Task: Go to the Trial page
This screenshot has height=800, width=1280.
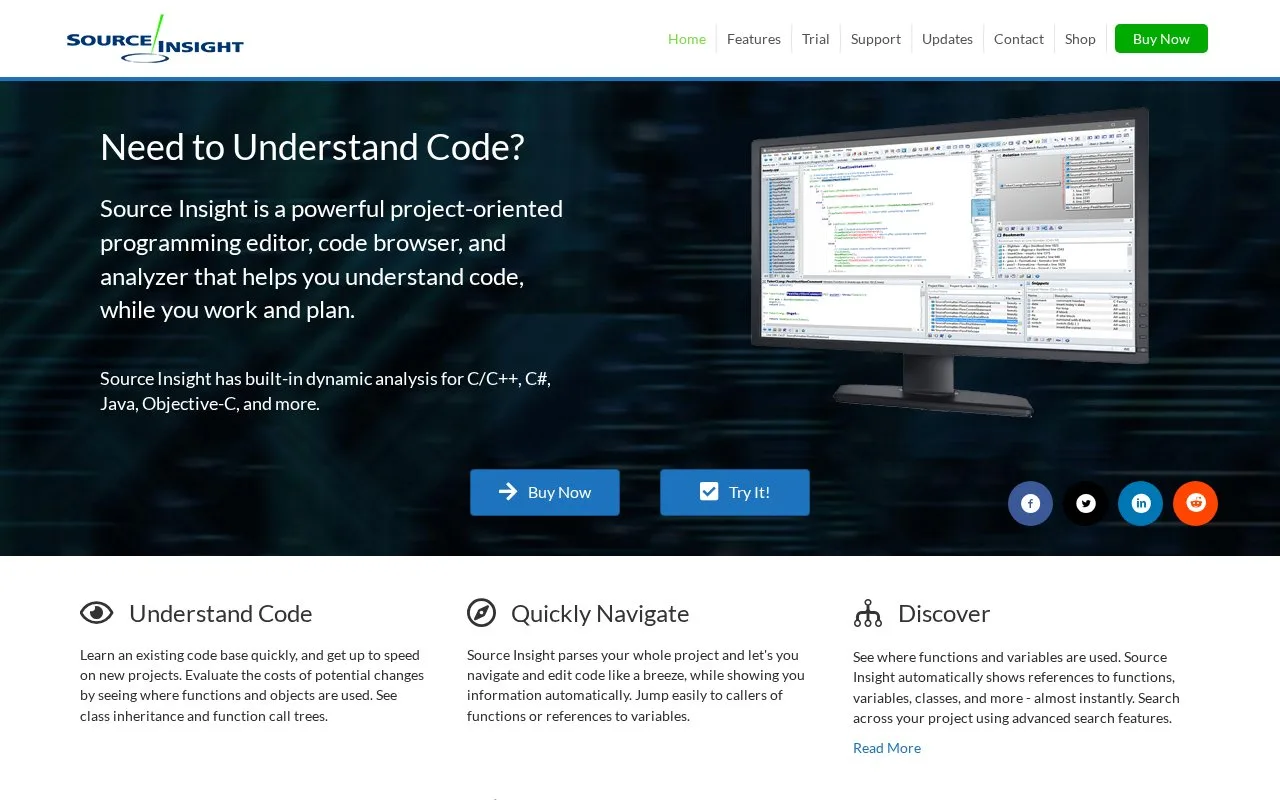Action: pos(816,39)
